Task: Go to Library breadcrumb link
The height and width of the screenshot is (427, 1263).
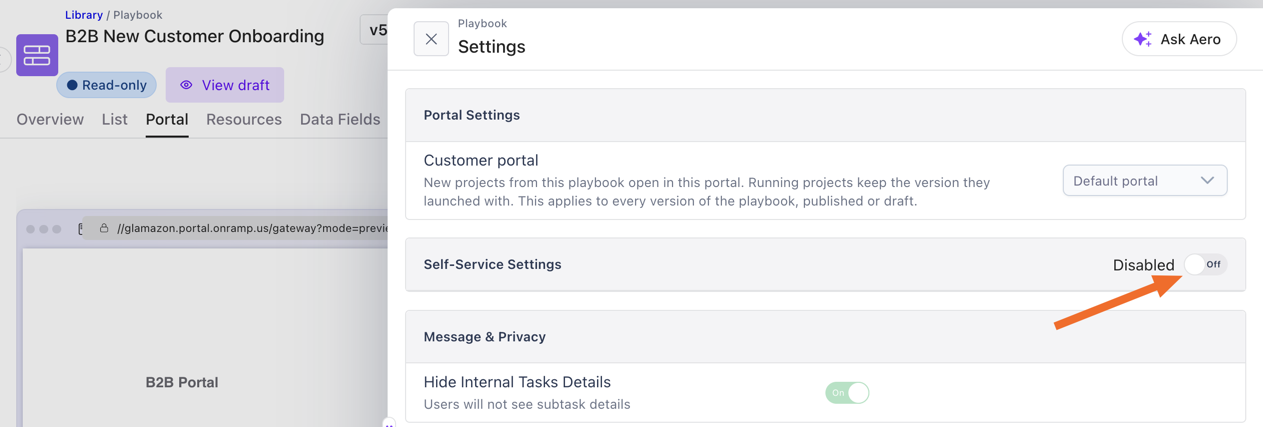Action: click(84, 15)
